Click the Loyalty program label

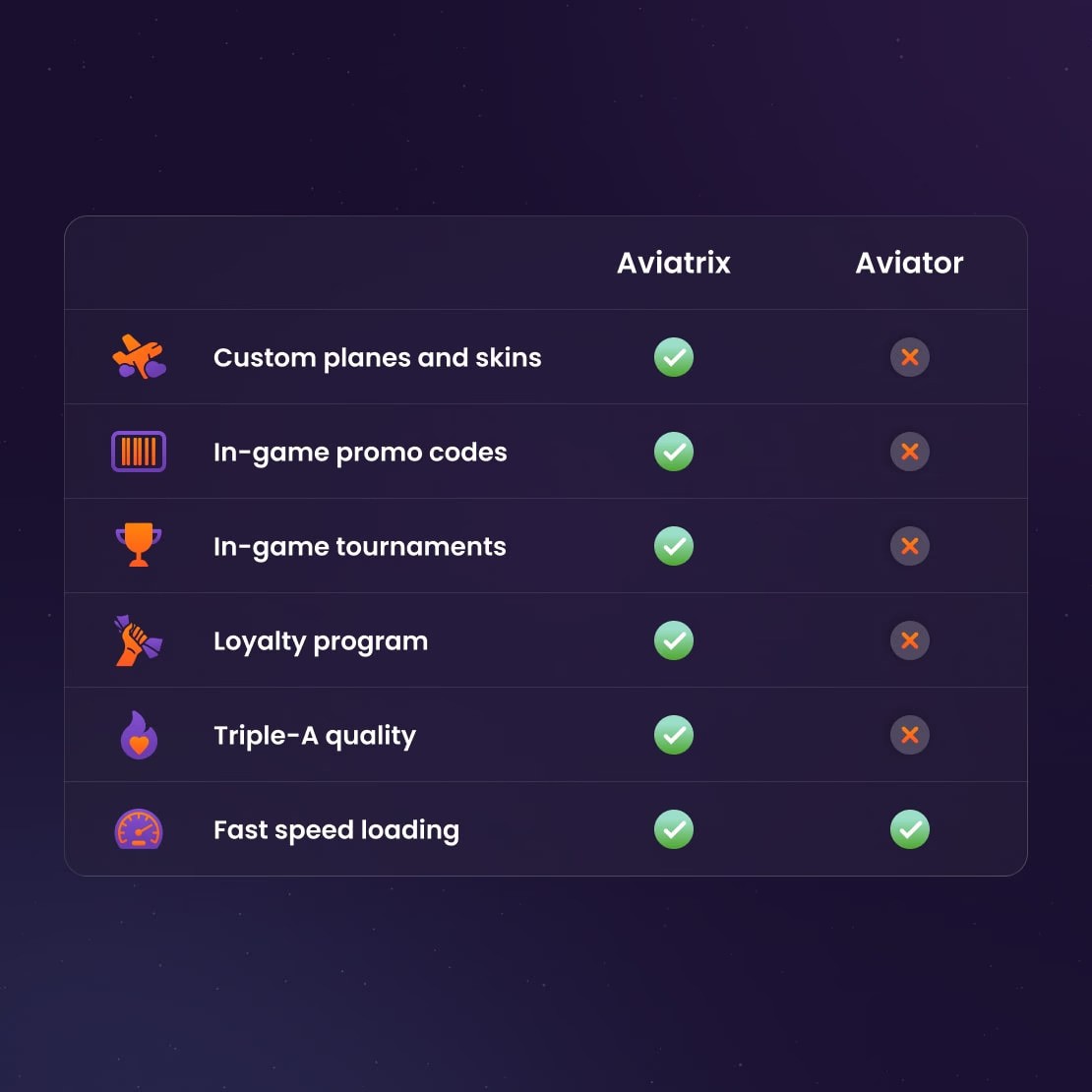click(x=321, y=641)
